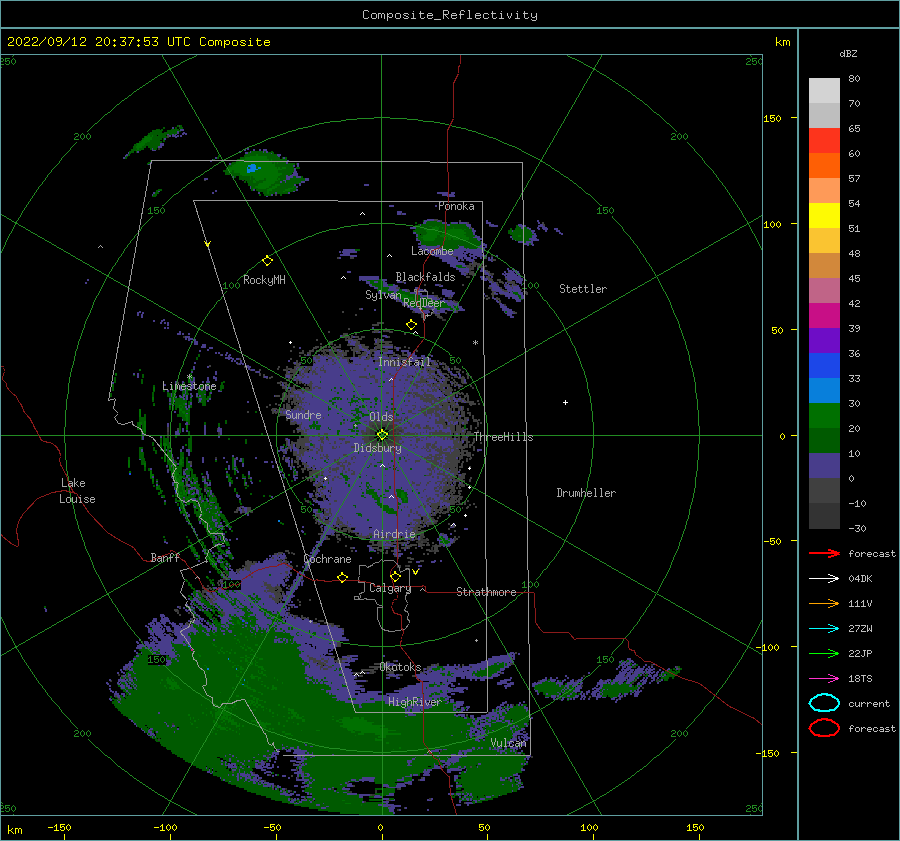Image resolution: width=900 pixels, height=841 pixels.
Task: Click the yellow diamond marker near RockyMH
Action: click(267, 261)
